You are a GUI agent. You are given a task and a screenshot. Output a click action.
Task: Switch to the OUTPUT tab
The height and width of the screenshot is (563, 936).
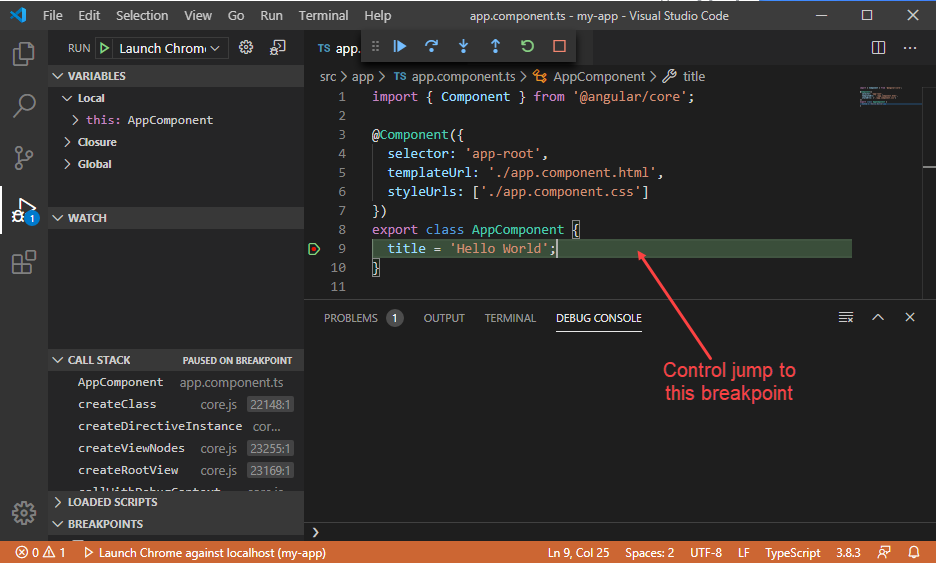444,318
